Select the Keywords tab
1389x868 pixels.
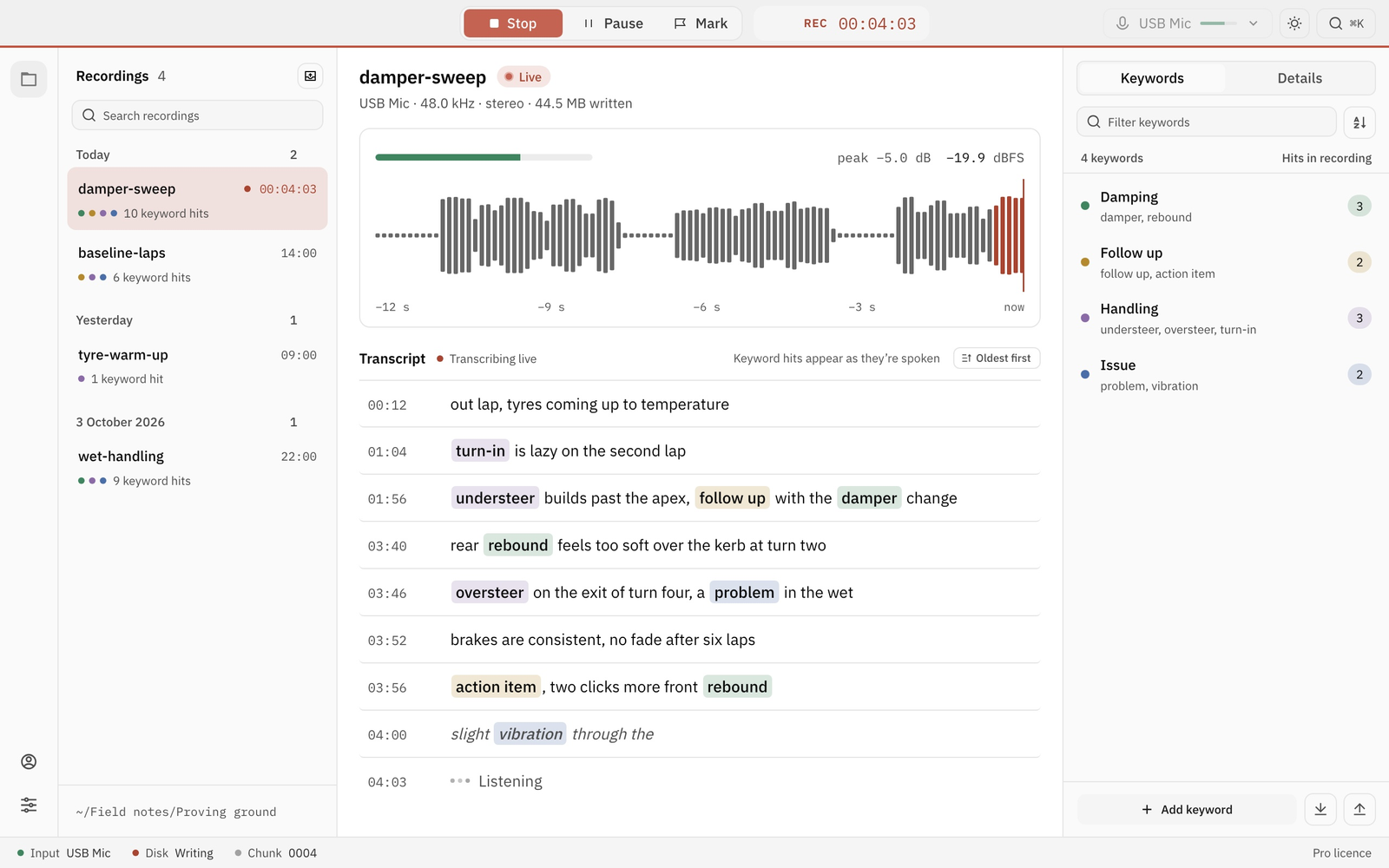1152,78
